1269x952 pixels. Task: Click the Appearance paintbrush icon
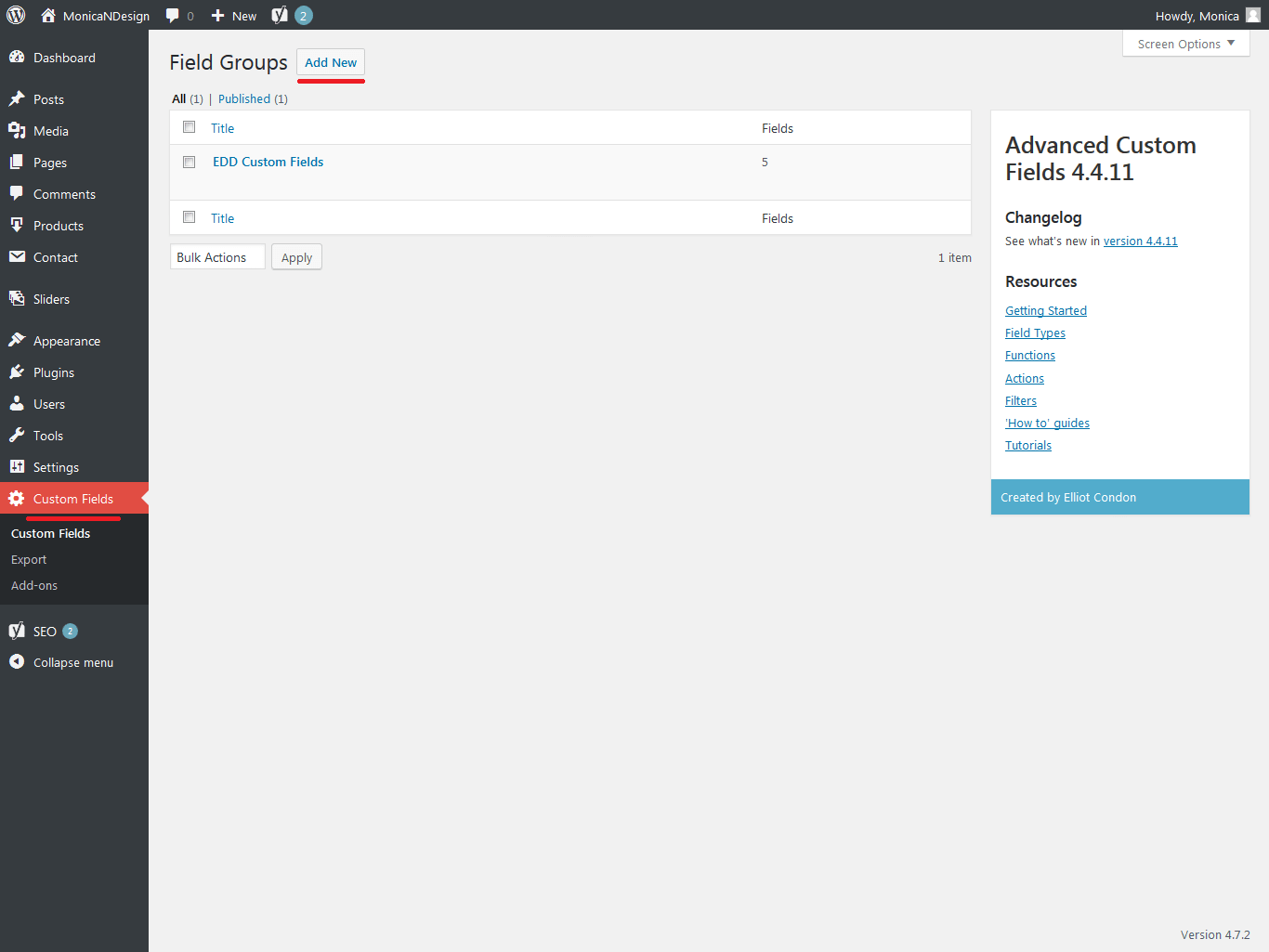coord(17,340)
